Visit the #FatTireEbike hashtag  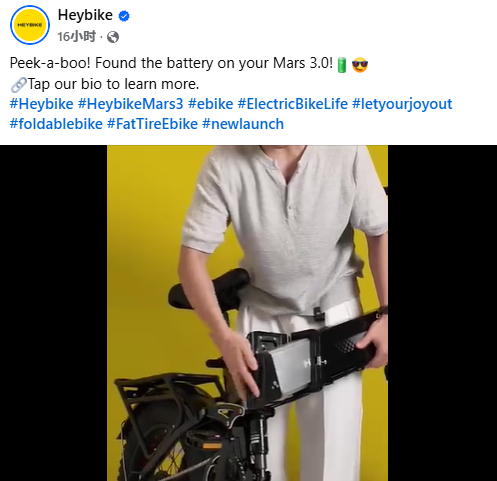[x=152, y=124]
